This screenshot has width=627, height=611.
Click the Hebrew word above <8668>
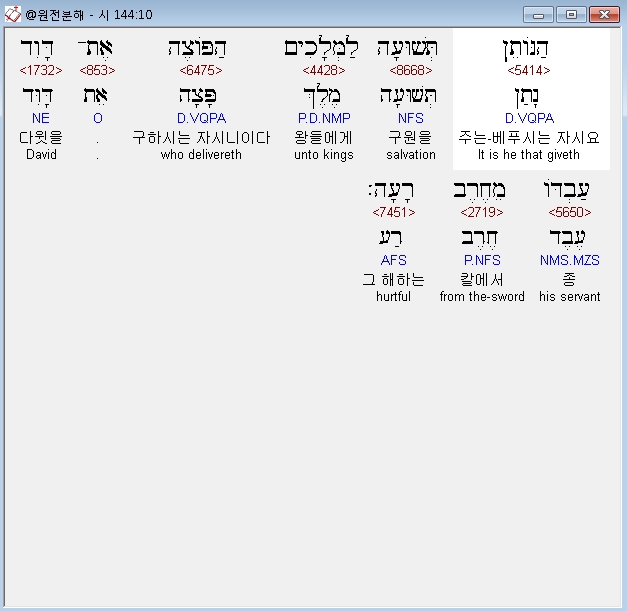[407, 49]
